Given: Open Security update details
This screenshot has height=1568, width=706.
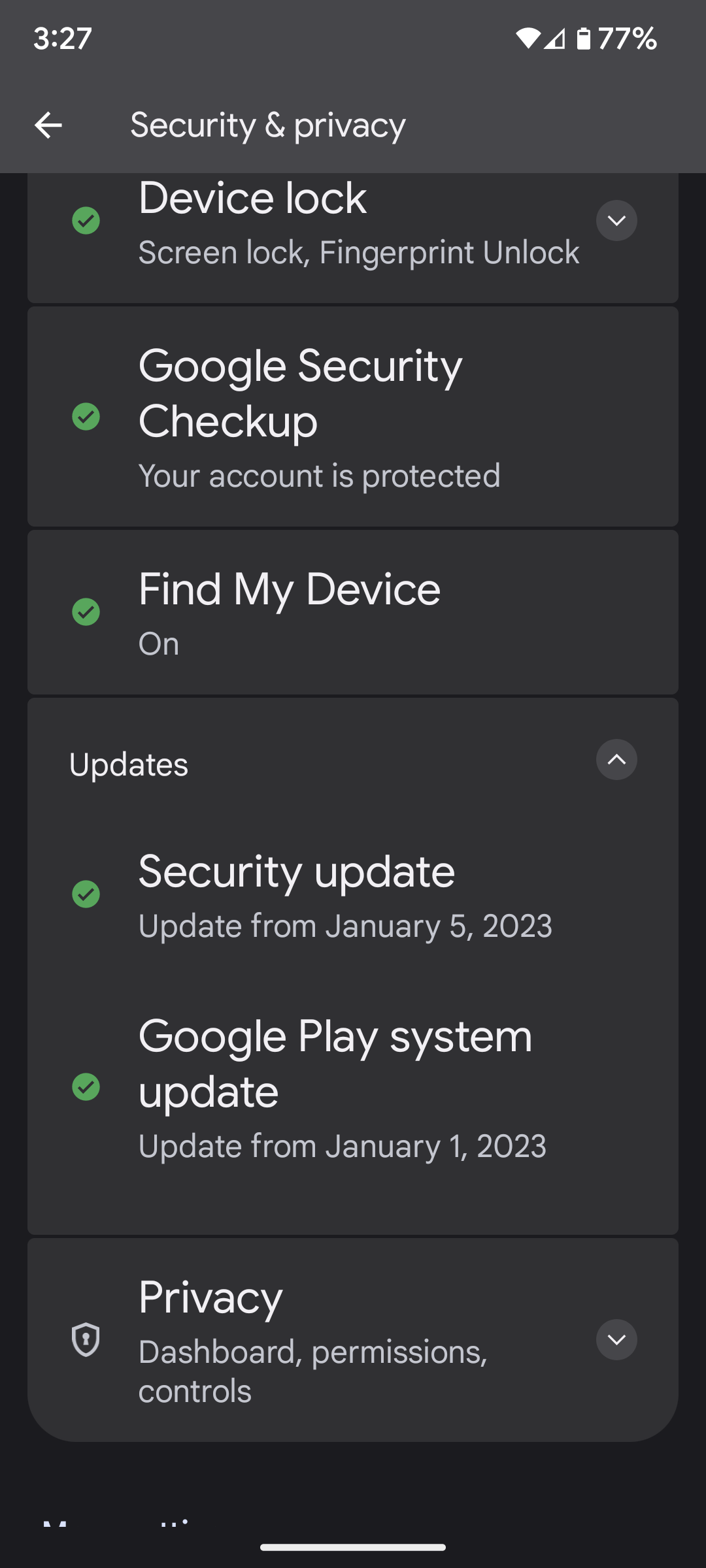Looking at the screenshot, I should click(x=353, y=895).
